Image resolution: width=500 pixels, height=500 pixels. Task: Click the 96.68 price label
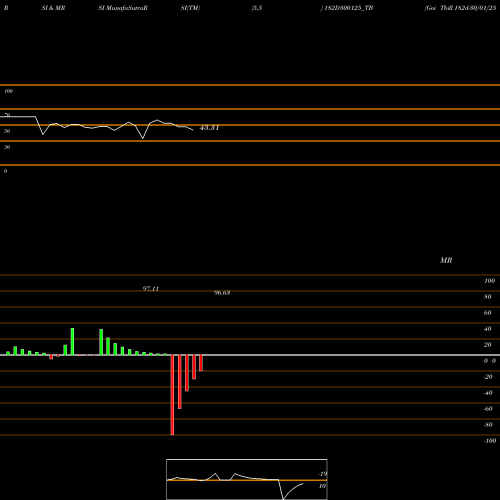(222, 293)
